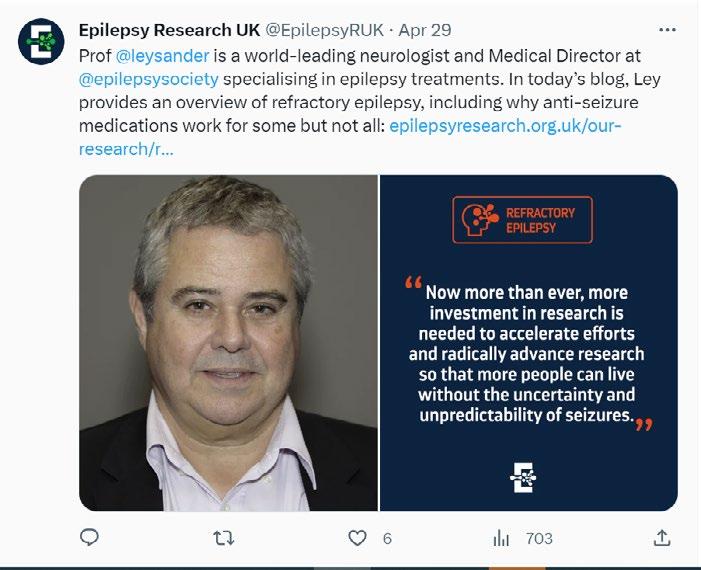The image size is (701, 570).
Task: Retweet this post using the repost icon
Action: click(224, 538)
